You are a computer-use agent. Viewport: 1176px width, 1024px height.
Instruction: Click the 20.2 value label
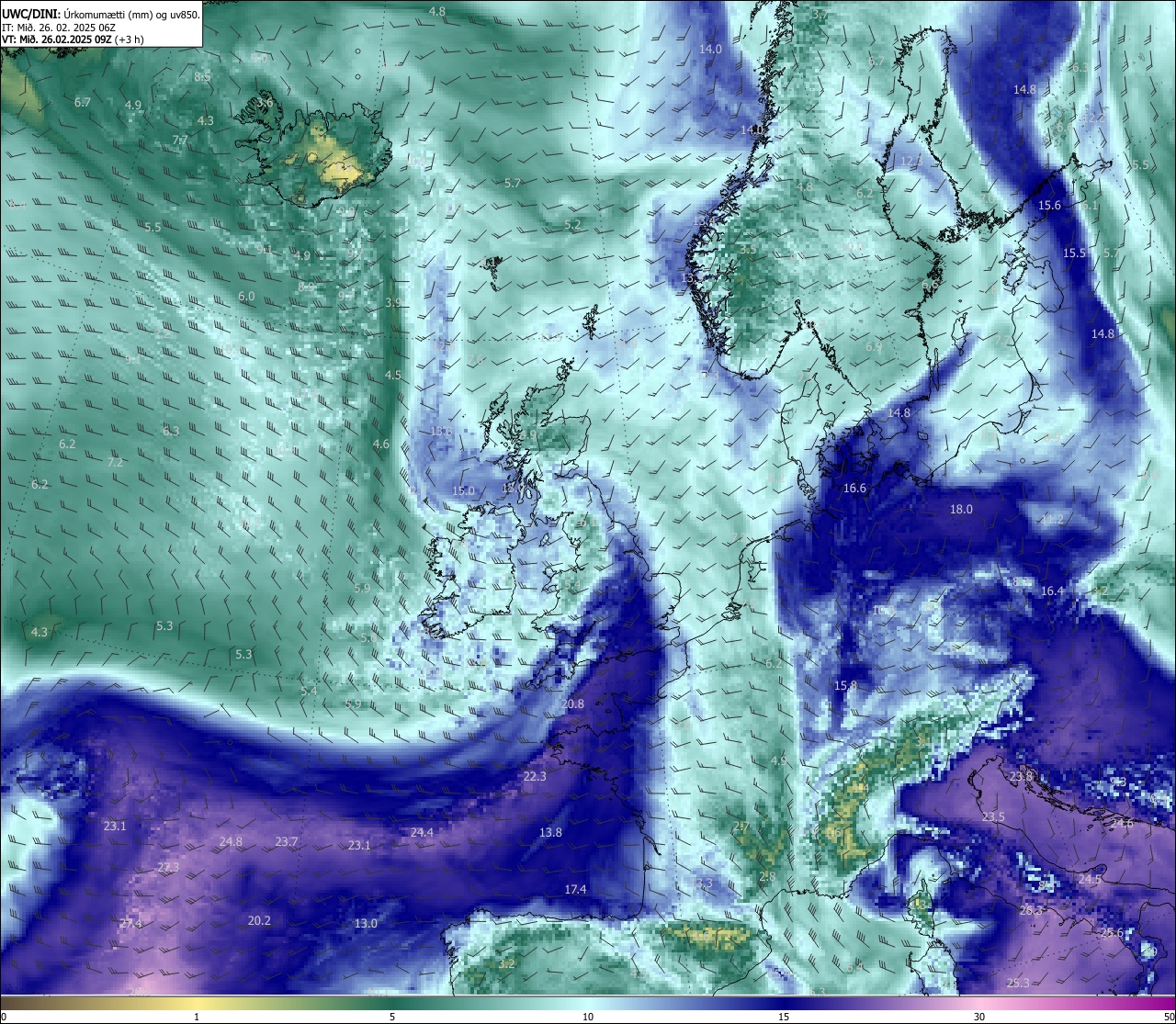click(259, 920)
